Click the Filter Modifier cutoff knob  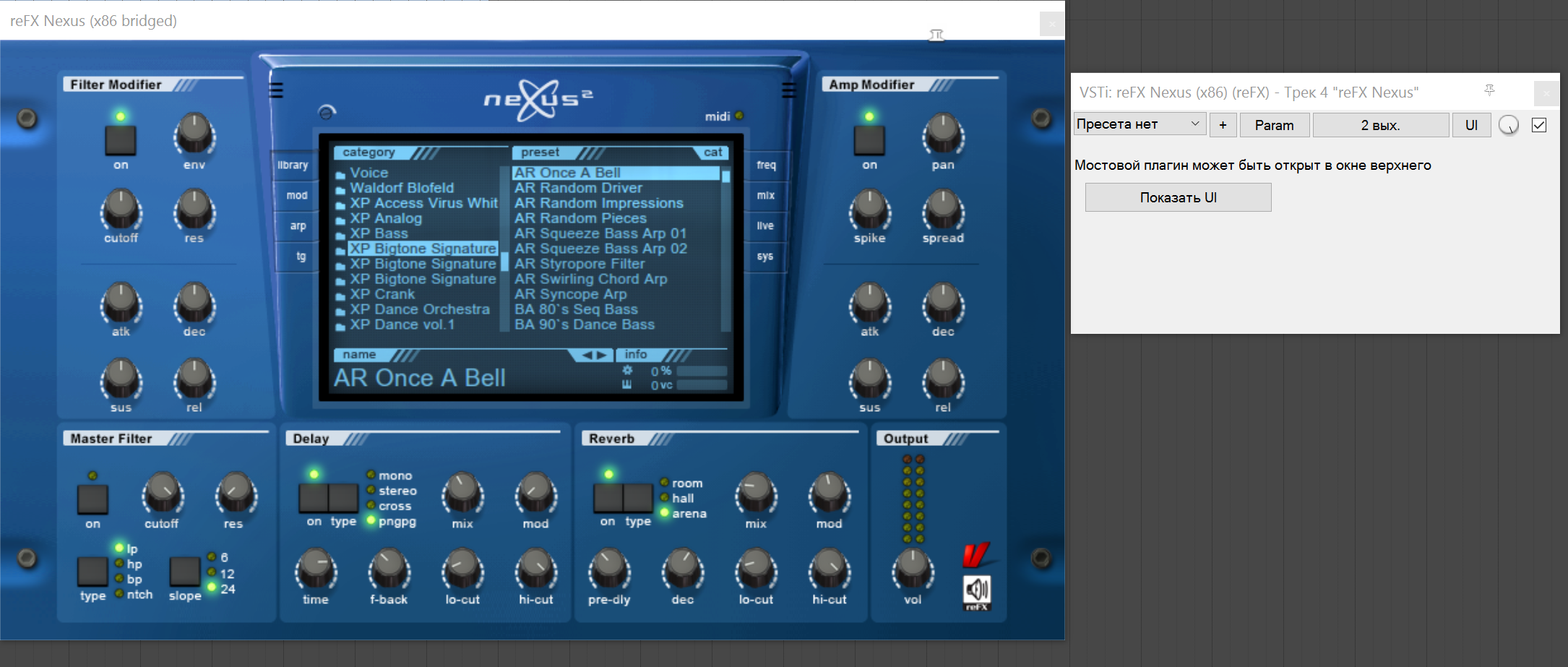tap(121, 210)
